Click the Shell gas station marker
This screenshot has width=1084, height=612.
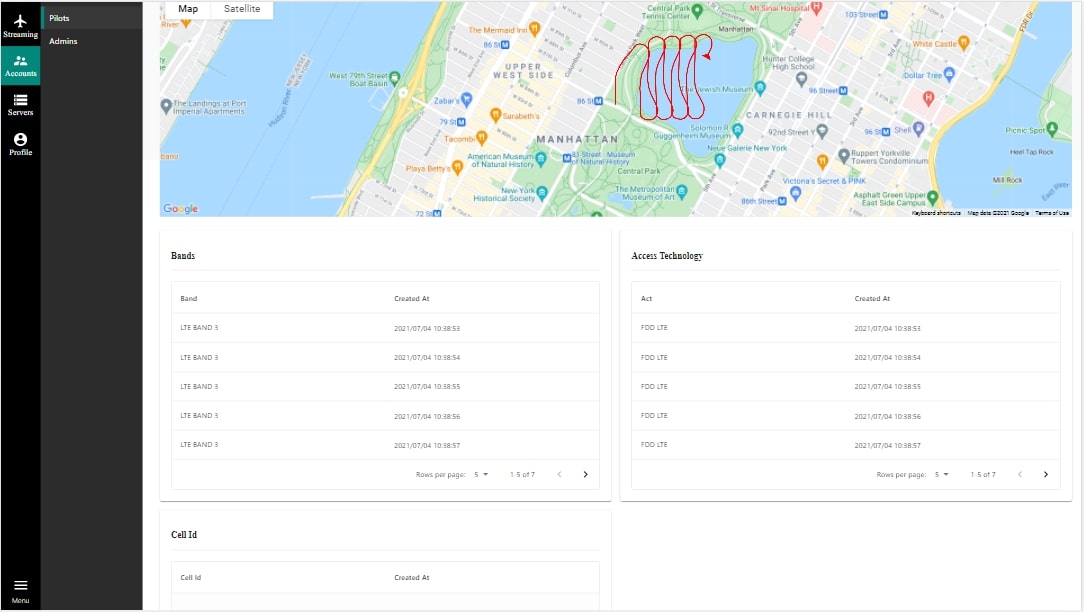point(918,128)
